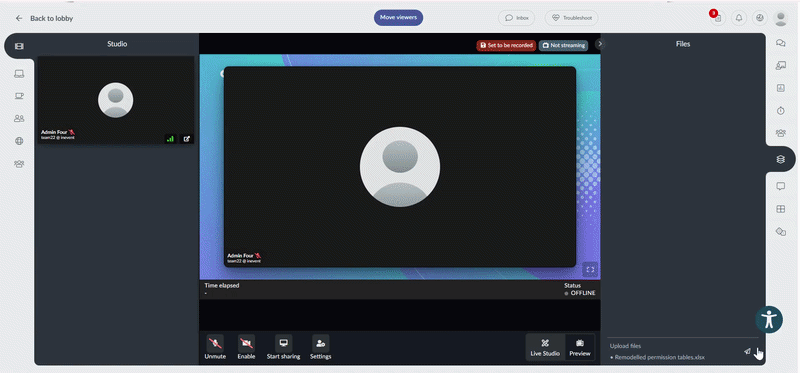Open the accessibility widget
Viewport: 800px width, 373px height.
click(769, 320)
